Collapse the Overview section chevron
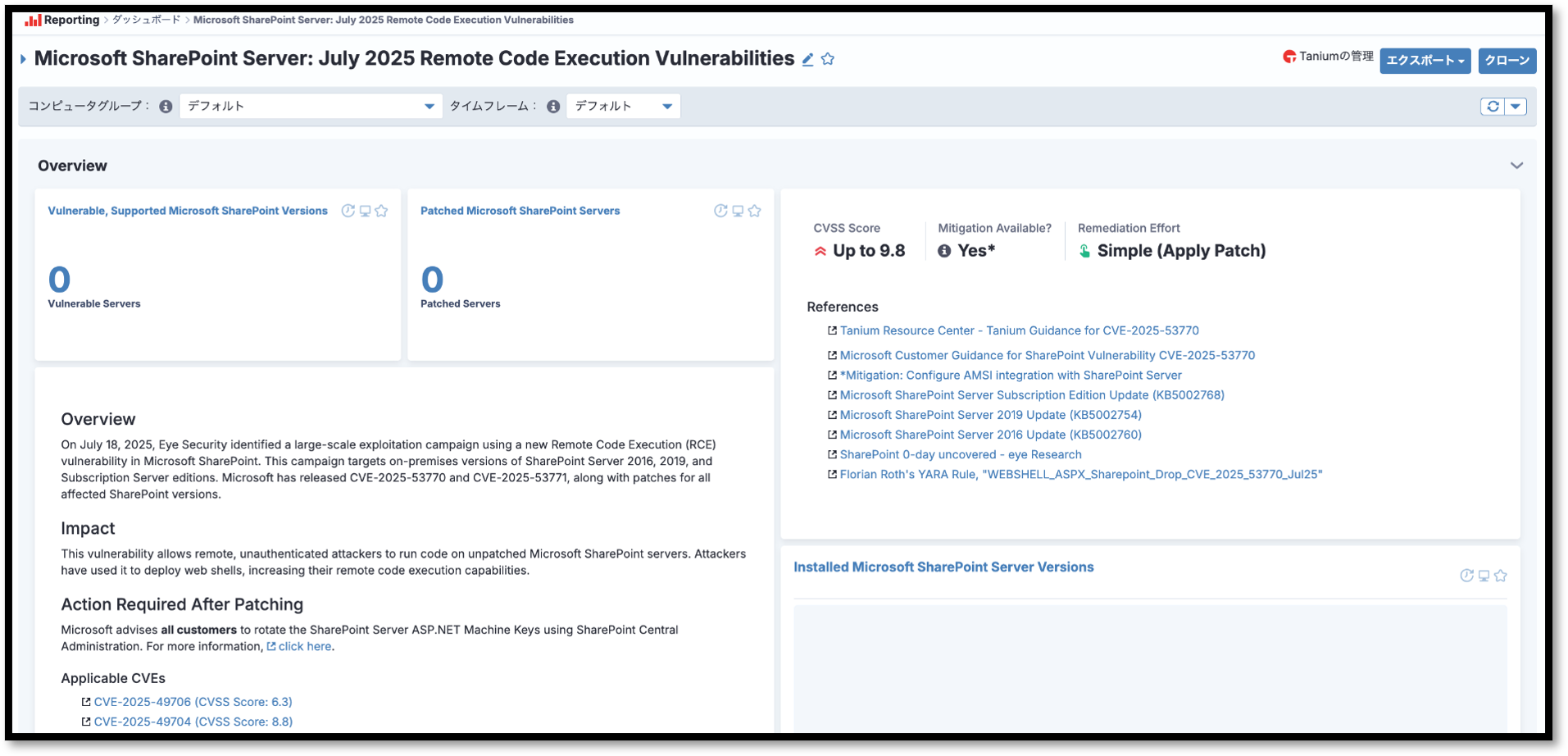This screenshot has width=1568, height=756. coord(1516,166)
